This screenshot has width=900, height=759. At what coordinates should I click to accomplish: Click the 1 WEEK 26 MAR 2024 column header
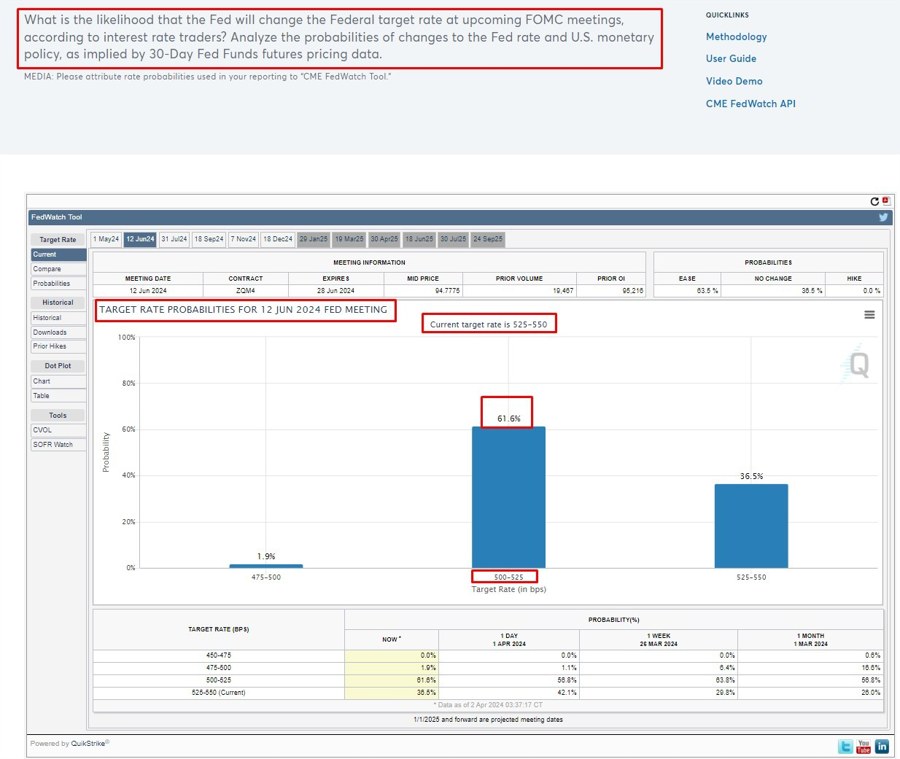pyautogui.click(x=658, y=640)
